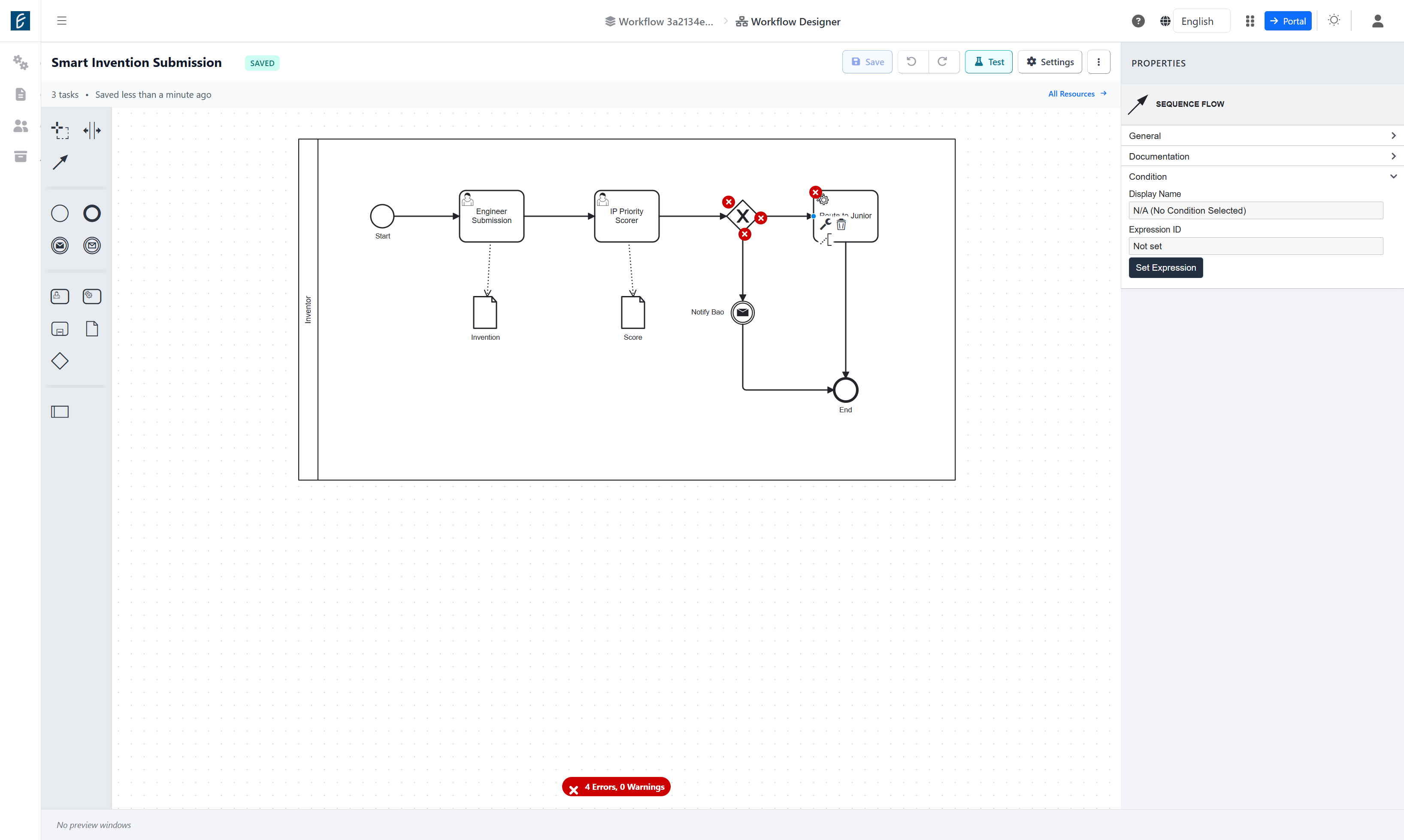Collapse the Condition properties section
Viewport: 1404px width, 840px height.
tap(1262, 177)
